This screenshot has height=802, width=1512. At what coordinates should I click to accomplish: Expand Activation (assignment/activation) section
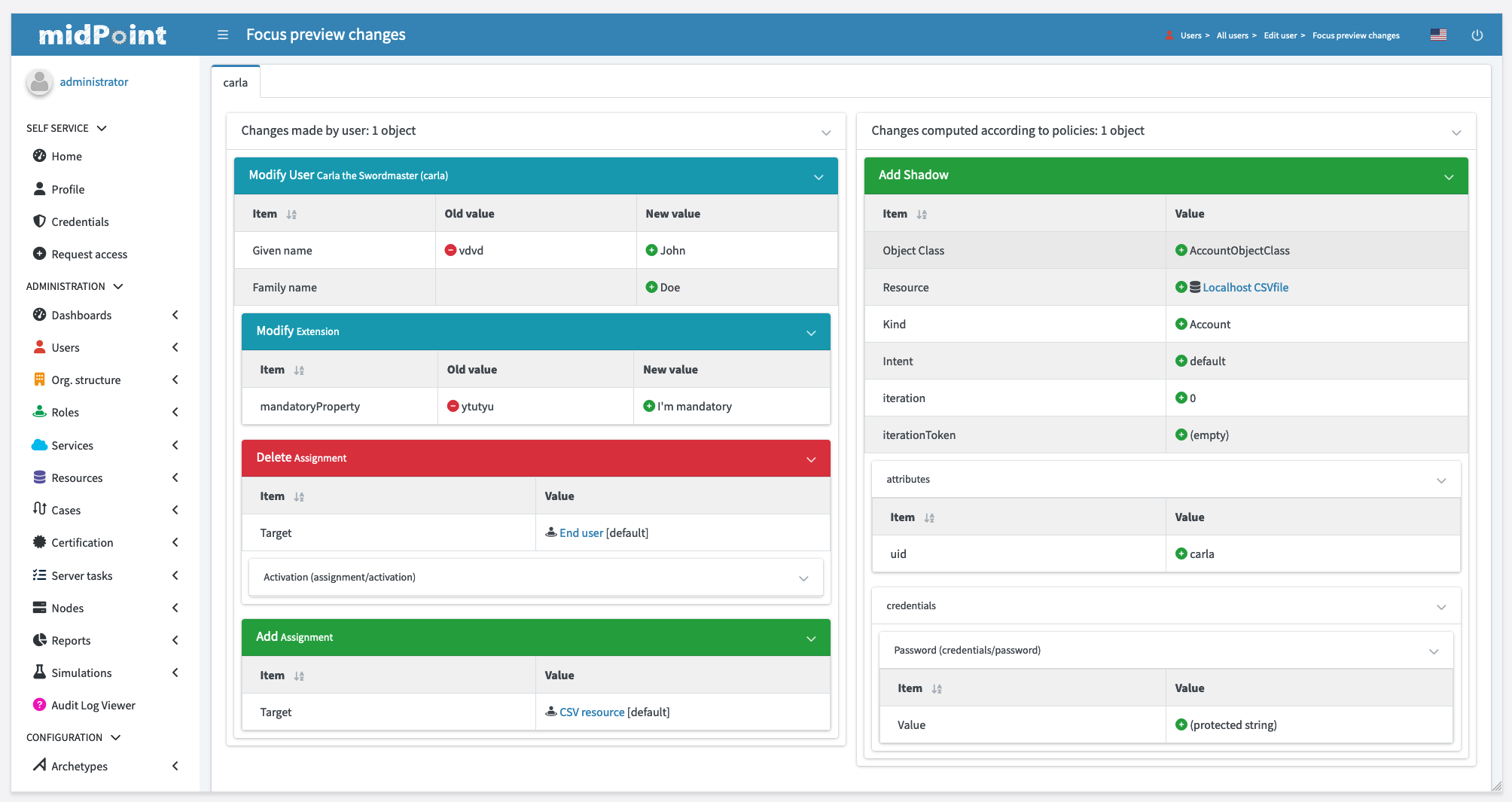click(803, 578)
